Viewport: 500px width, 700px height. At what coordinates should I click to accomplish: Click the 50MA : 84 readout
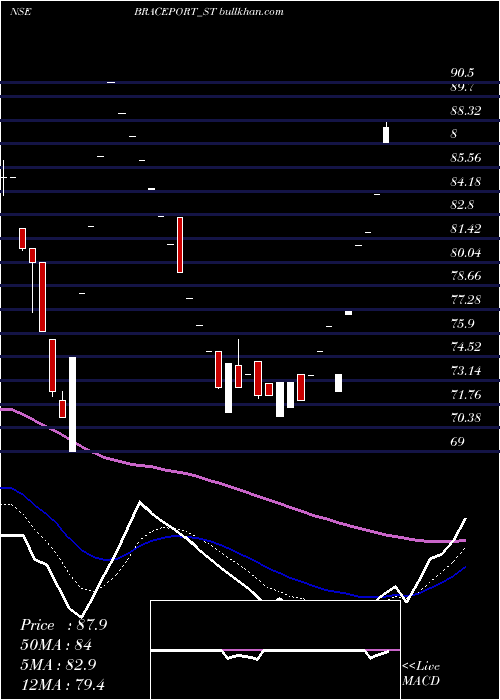click(56, 645)
